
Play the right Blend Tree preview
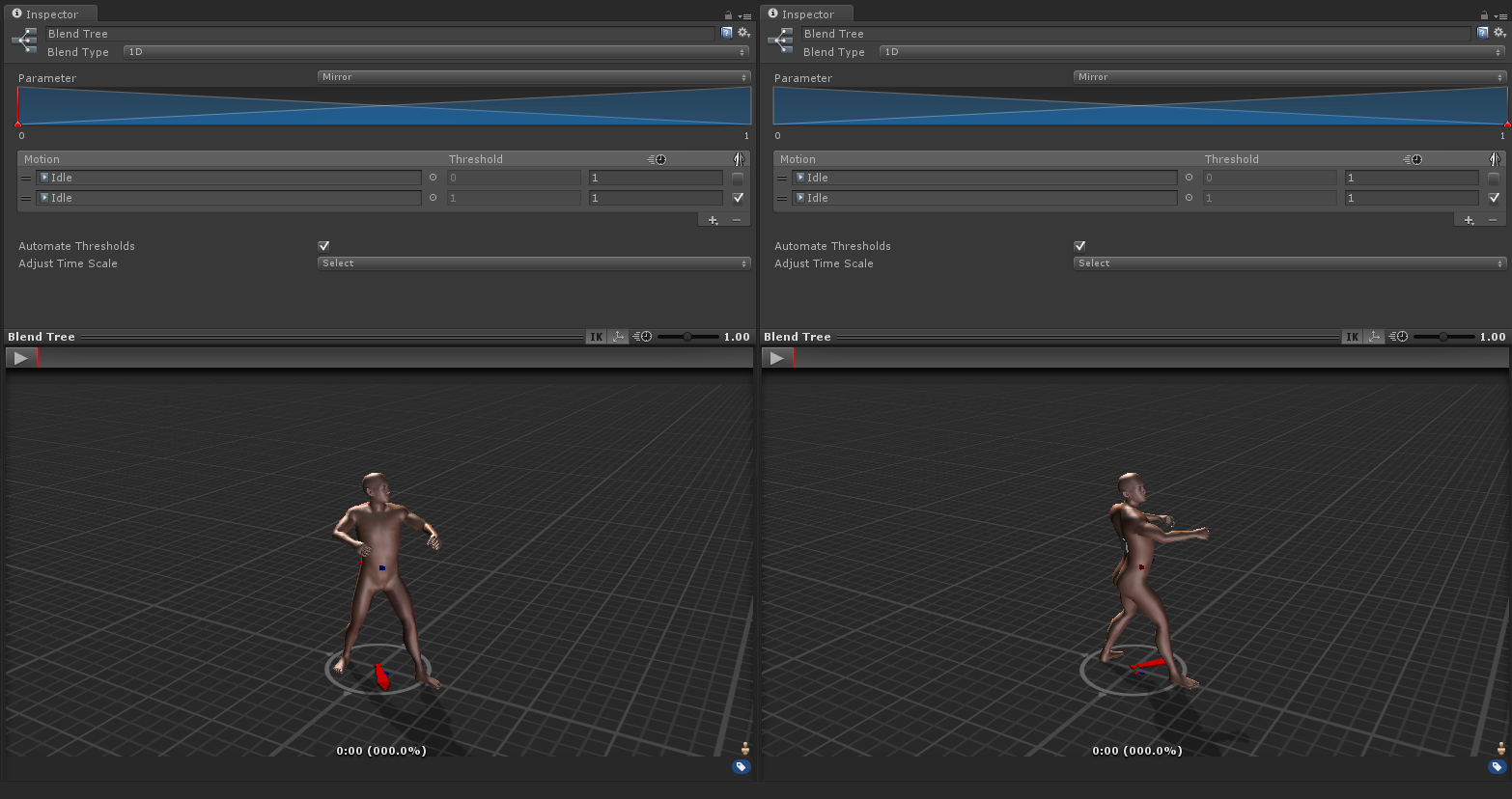coord(776,358)
